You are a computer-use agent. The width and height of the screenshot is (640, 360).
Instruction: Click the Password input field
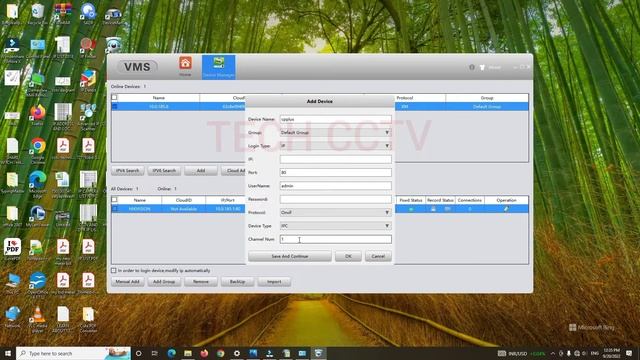click(336, 199)
